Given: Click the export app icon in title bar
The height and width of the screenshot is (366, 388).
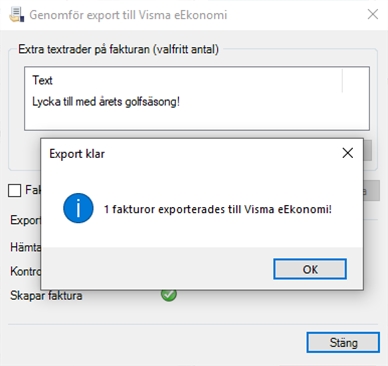Looking at the screenshot, I should 16,15.
